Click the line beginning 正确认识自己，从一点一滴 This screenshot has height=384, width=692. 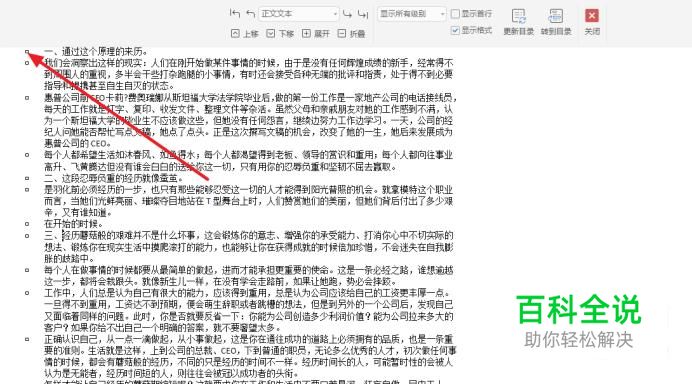coord(248,339)
